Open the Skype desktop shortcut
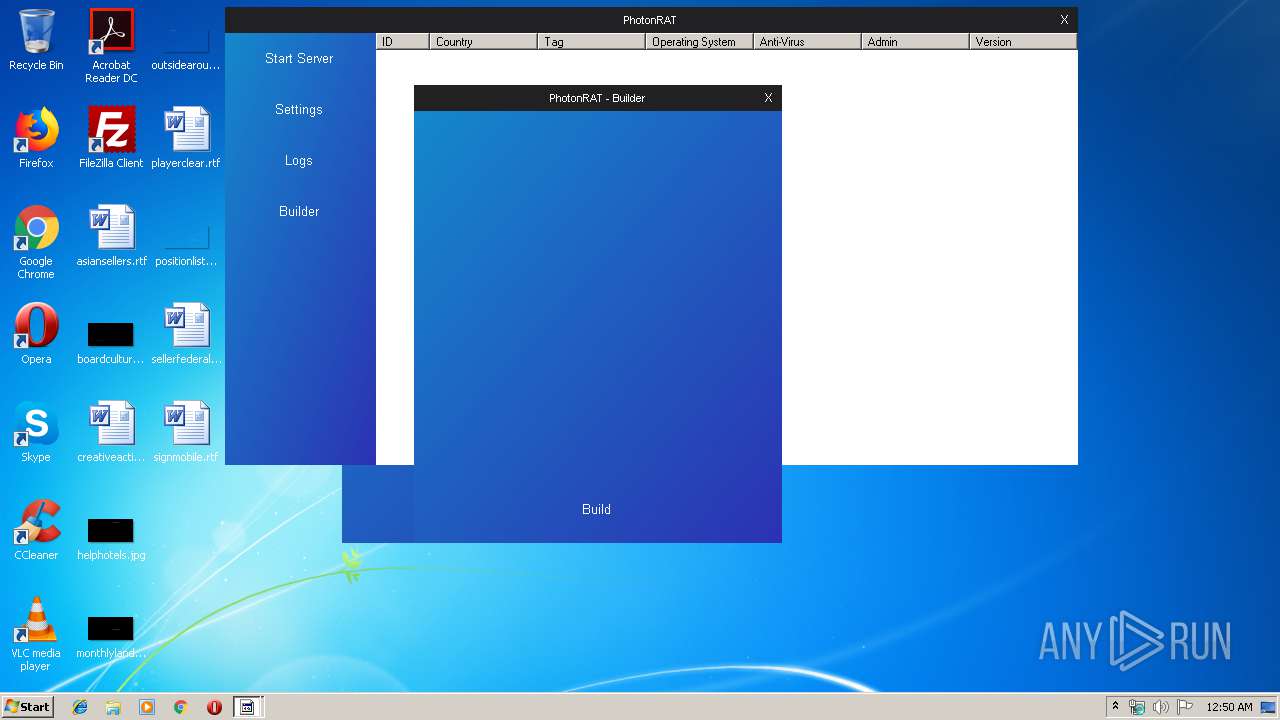Screen dimensions: 1280x720 (x=36, y=432)
